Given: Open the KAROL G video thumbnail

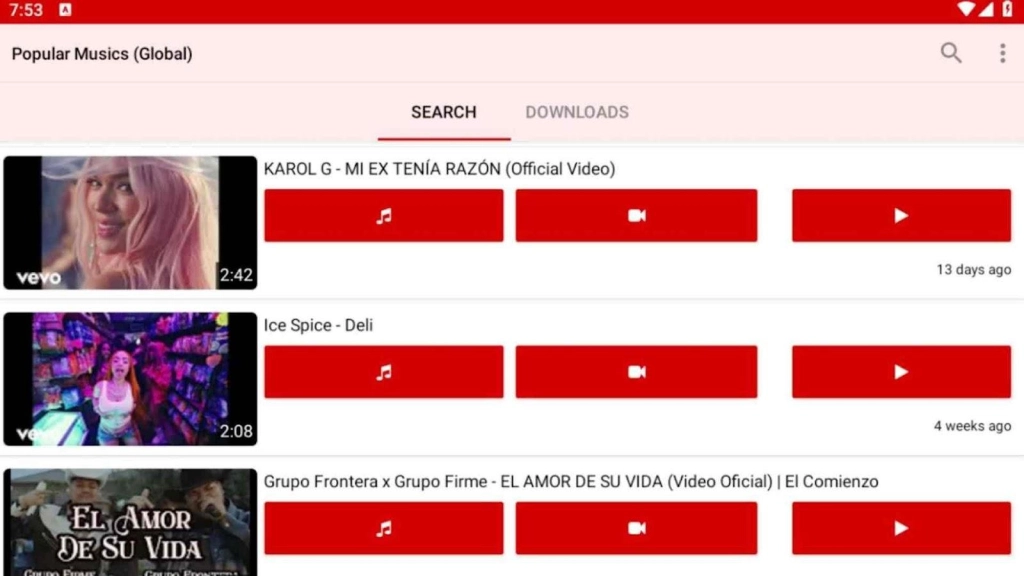Looking at the screenshot, I should pos(130,223).
